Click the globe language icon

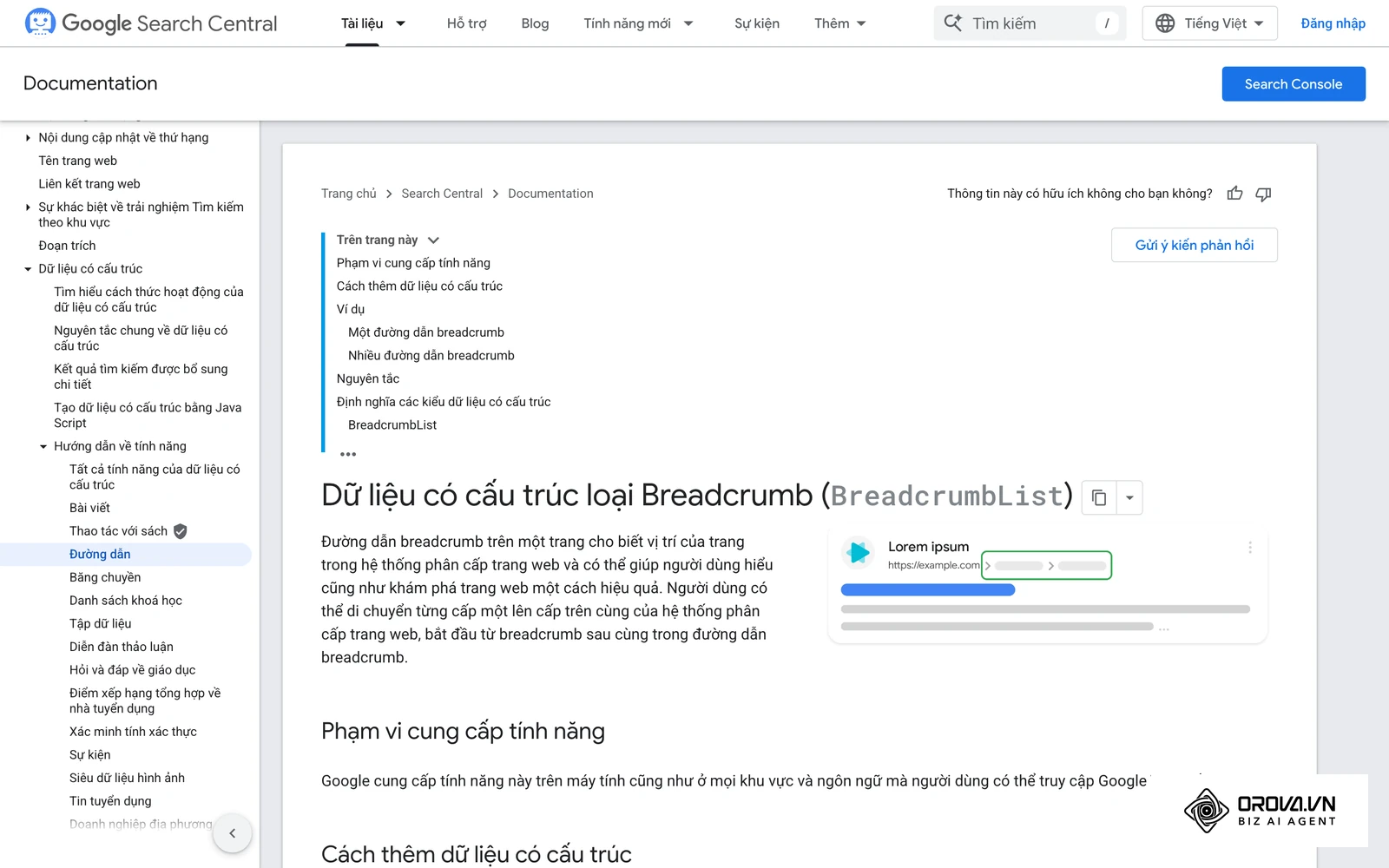[x=1165, y=23]
